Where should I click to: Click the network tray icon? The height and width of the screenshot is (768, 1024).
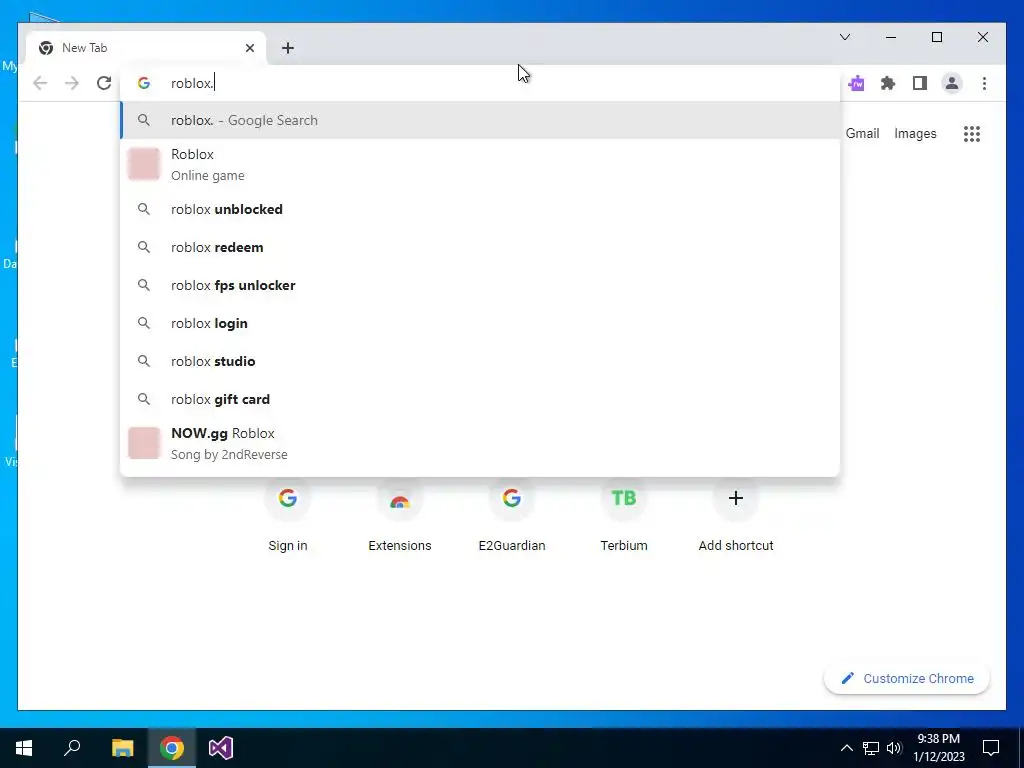tap(871, 748)
